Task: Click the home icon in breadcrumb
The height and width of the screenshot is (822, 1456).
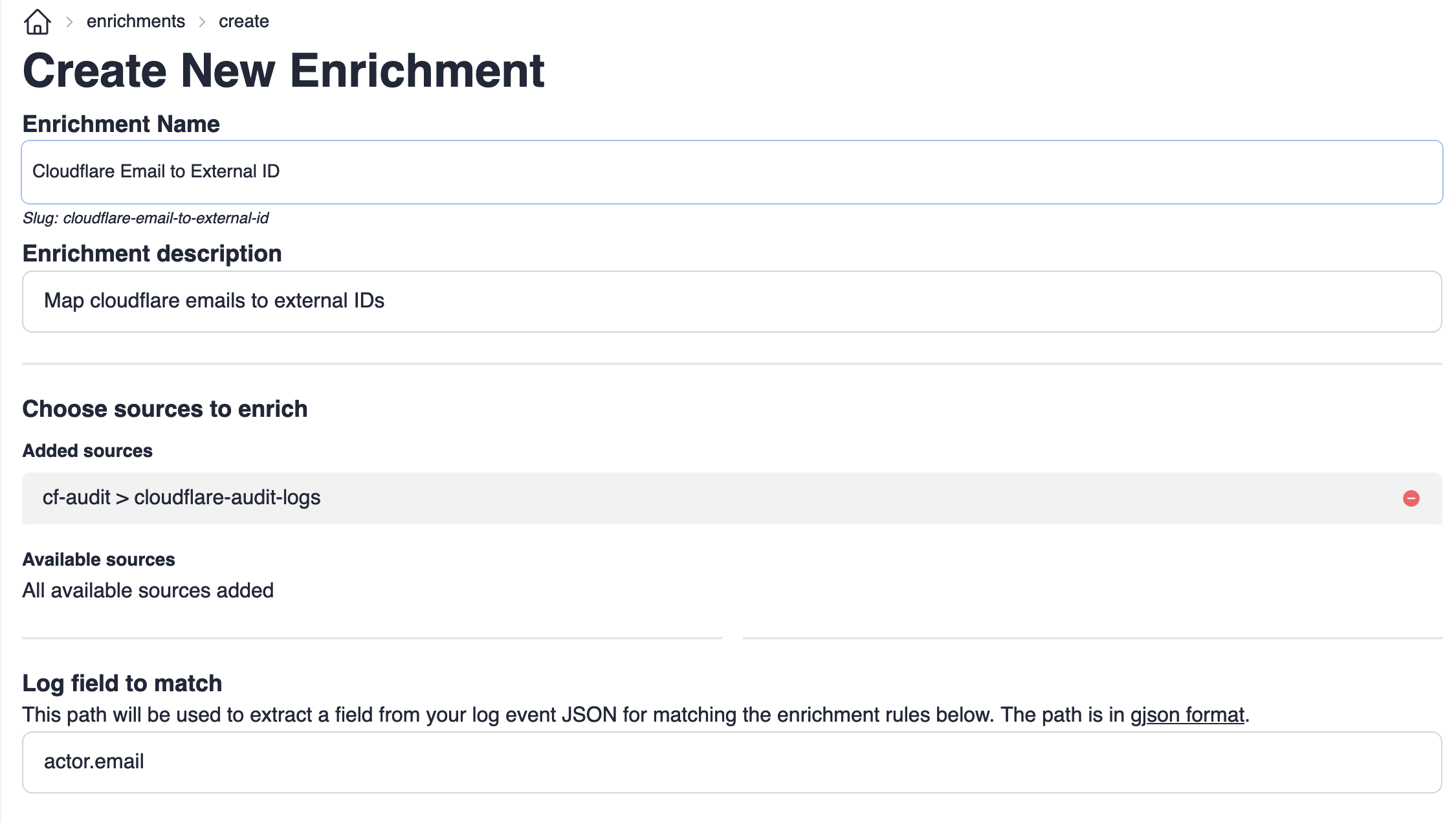Action: 37,22
